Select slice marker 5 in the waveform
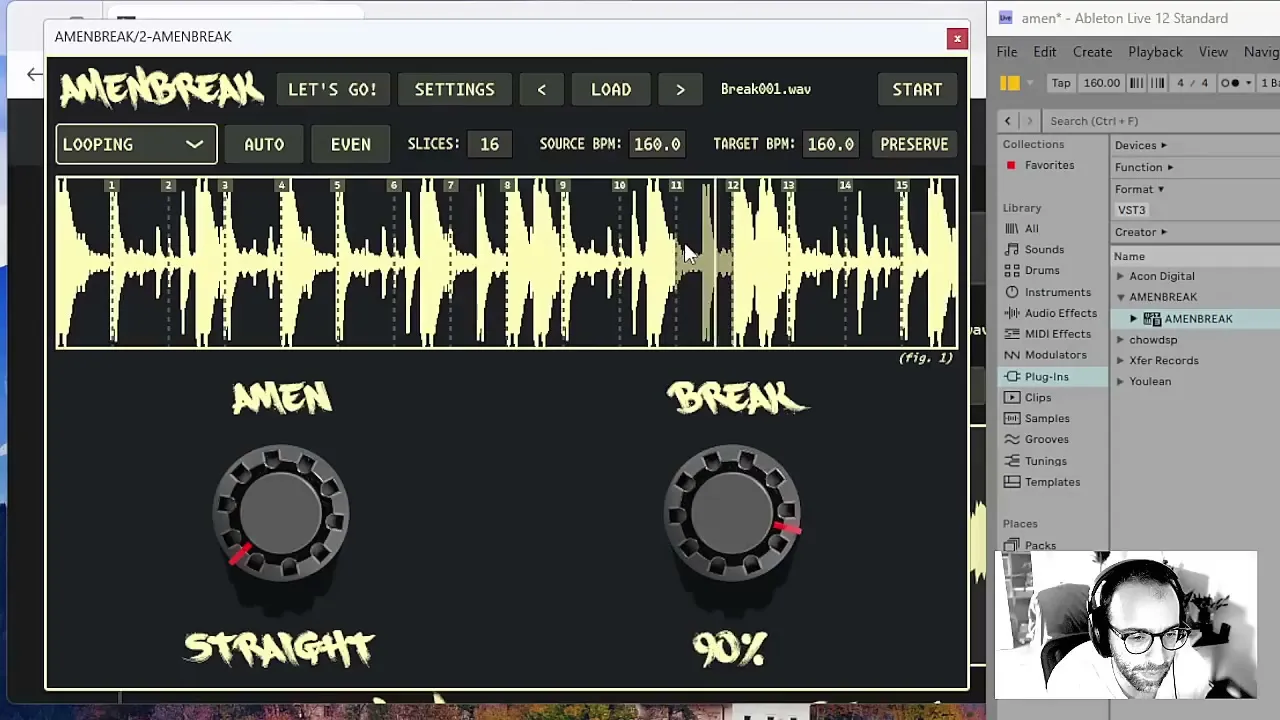Screen dimensions: 1280x720 (337, 186)
